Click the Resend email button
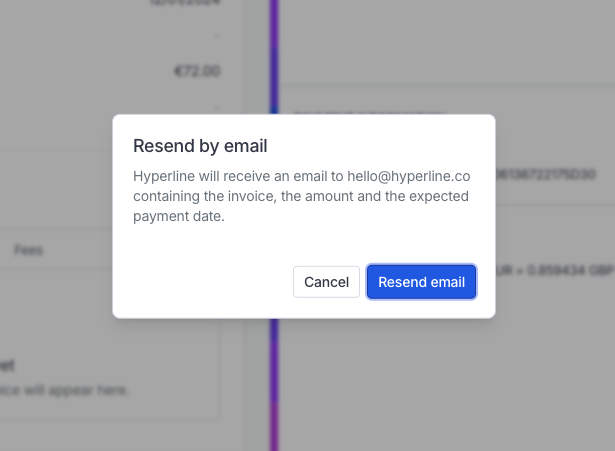Screen dimensions: 615x451 (421, 282)
